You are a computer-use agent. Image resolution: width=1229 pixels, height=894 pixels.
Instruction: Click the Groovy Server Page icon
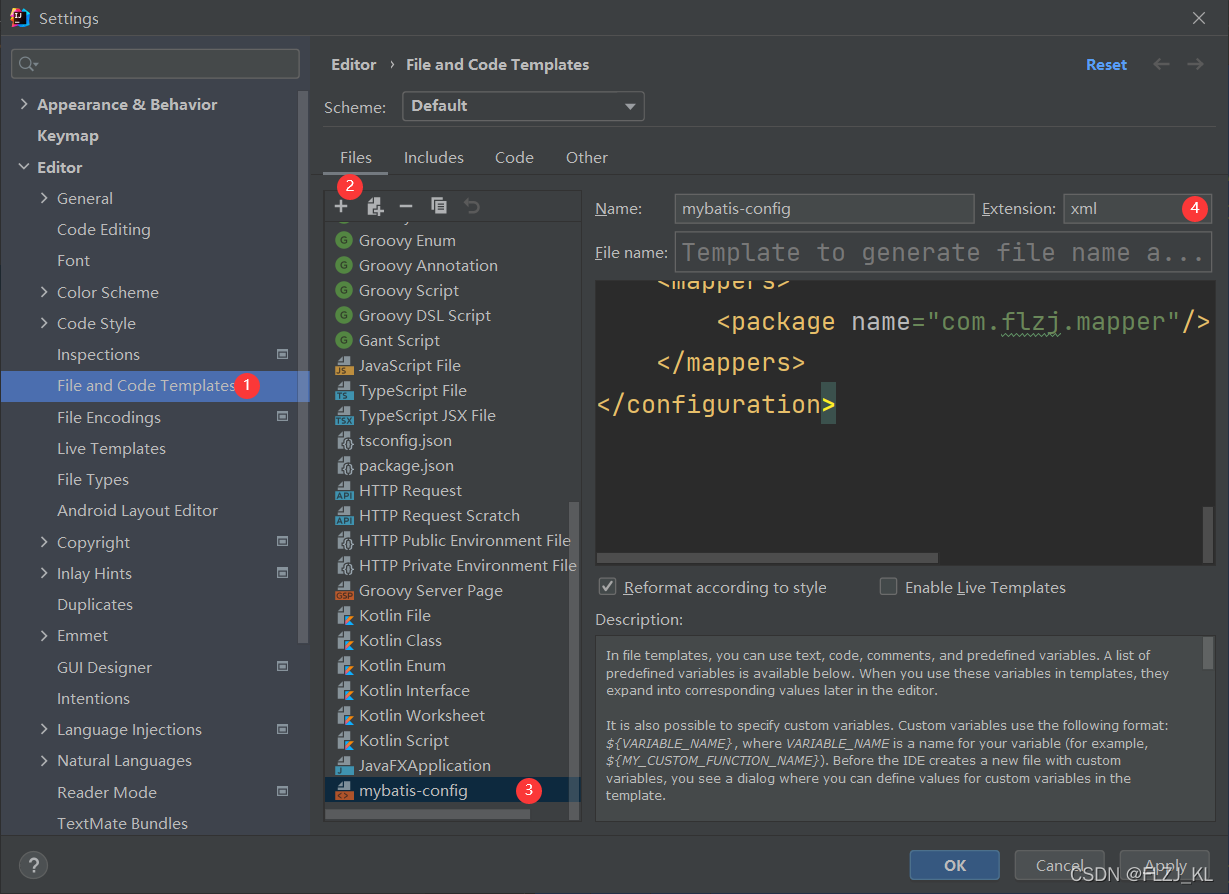[x=344, y=590]
